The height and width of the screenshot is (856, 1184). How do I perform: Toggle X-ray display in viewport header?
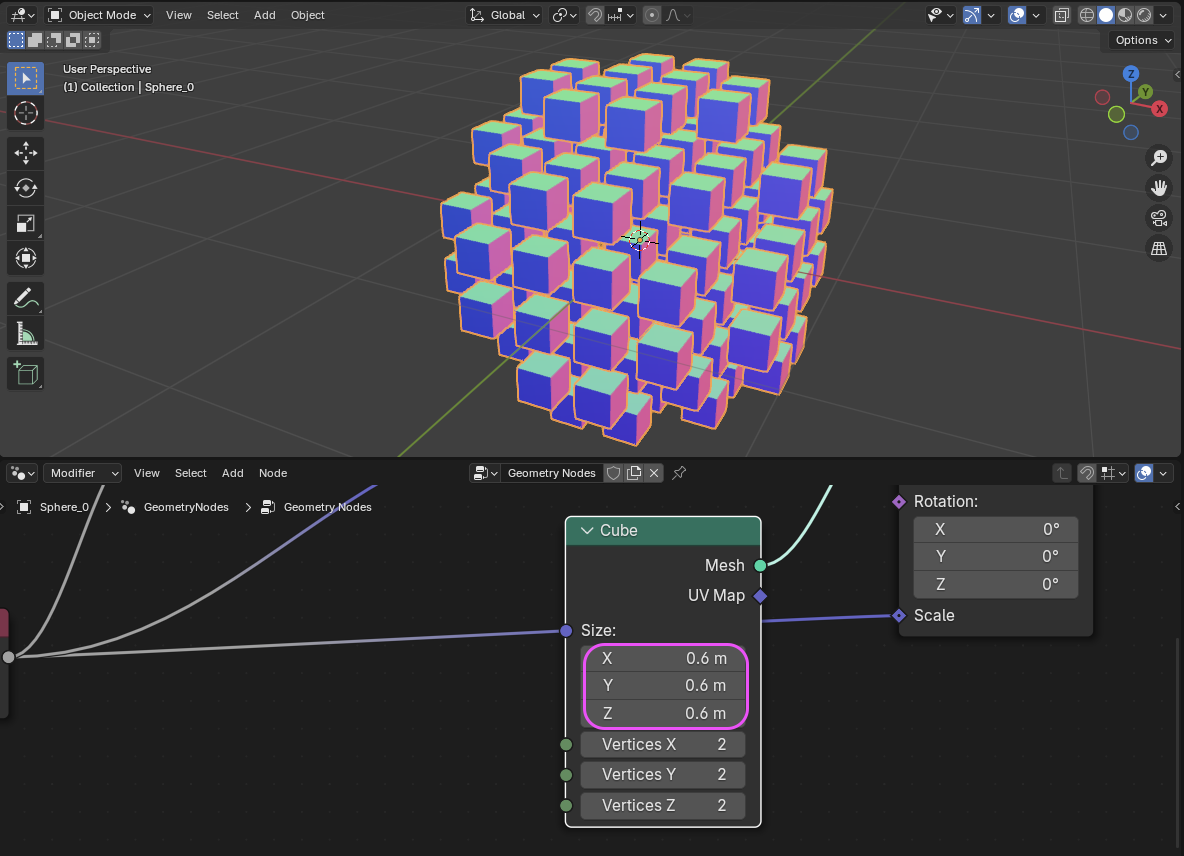pyautogui.click(x=1062, y=15)
